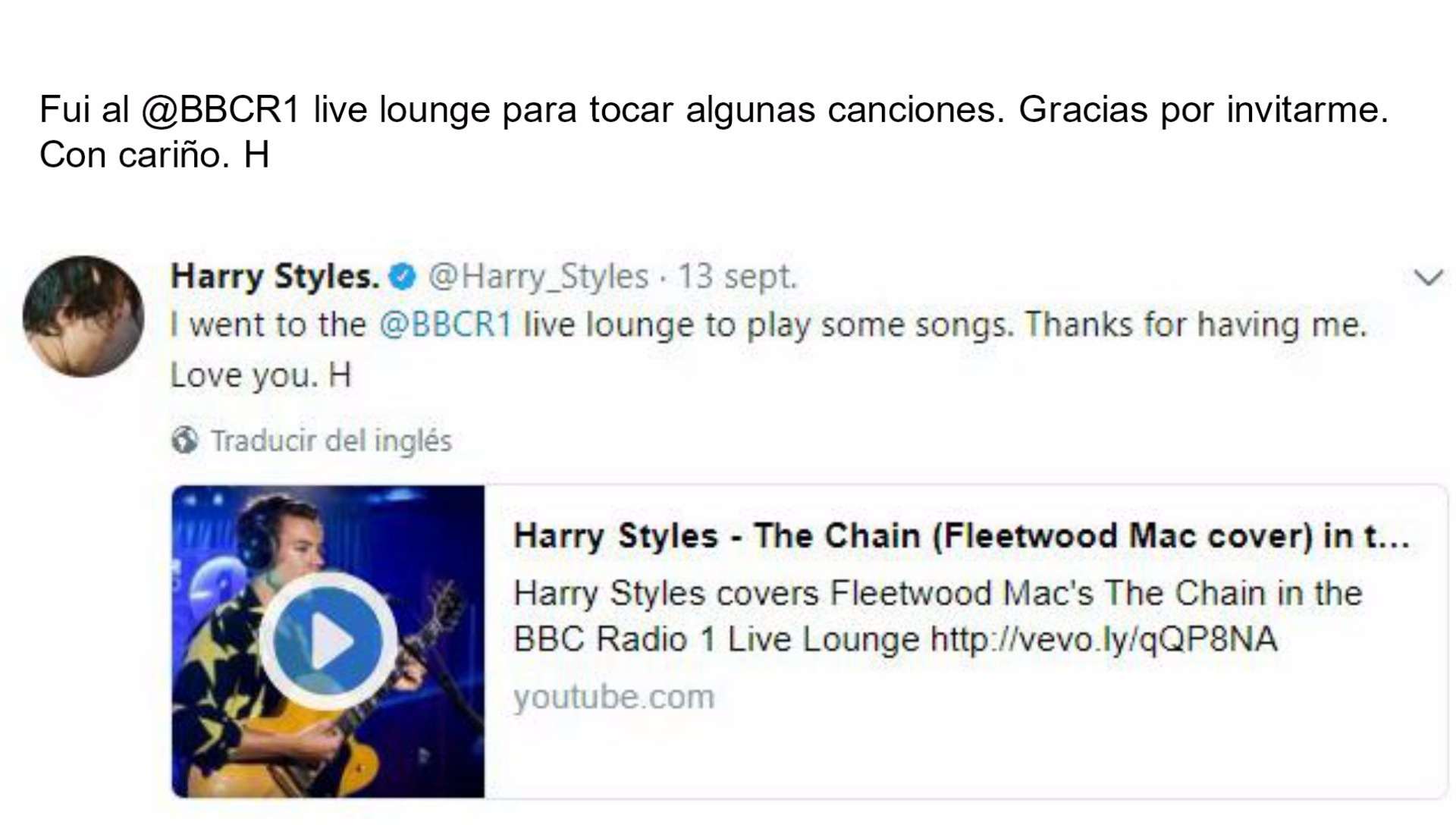The image size is (1456, 825).
Task: Click the @BBCR1 mention in tweet
Action: (445, 325)
